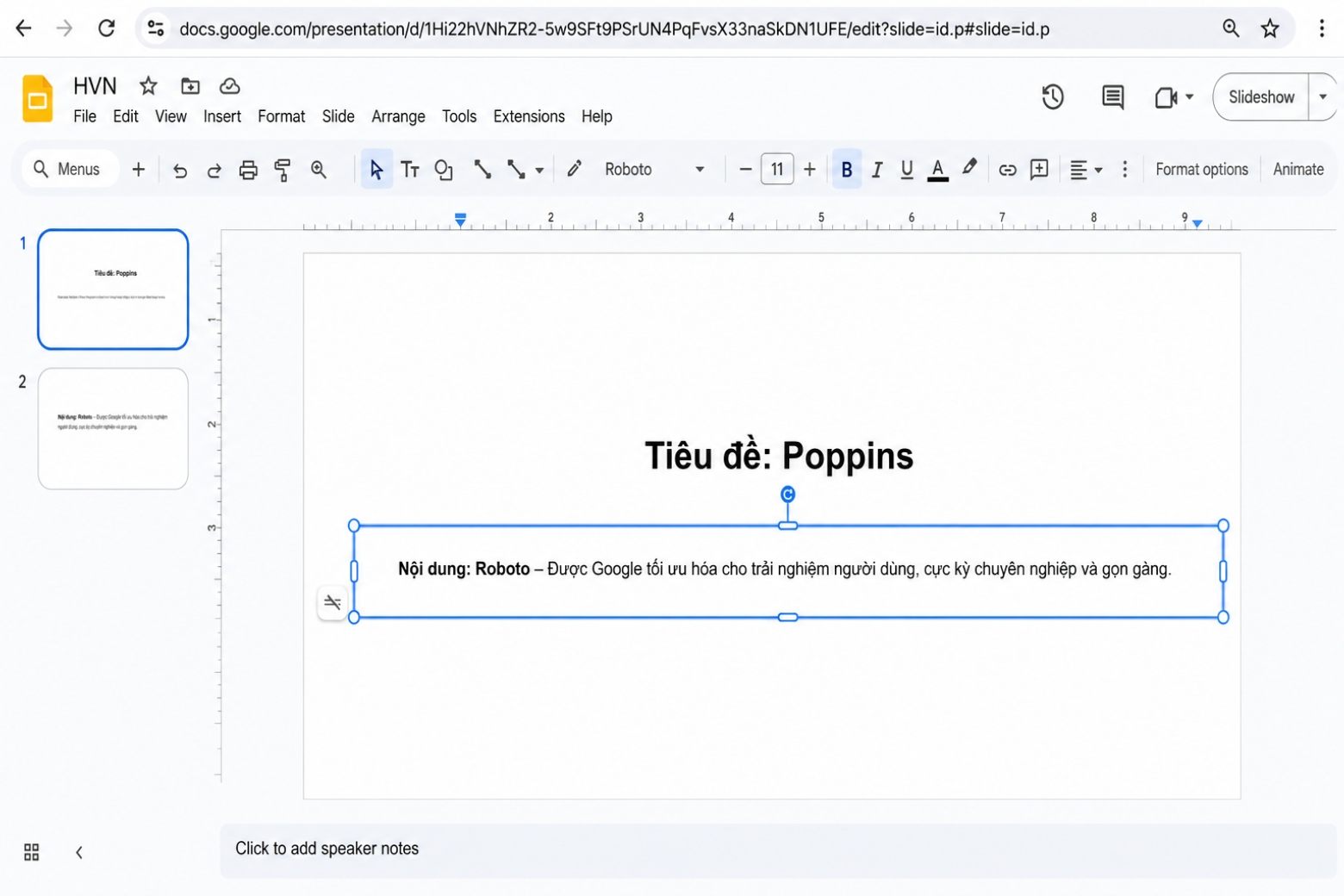
Task: Expand the video call dropdown arrow
Action: pos(1190,97)
